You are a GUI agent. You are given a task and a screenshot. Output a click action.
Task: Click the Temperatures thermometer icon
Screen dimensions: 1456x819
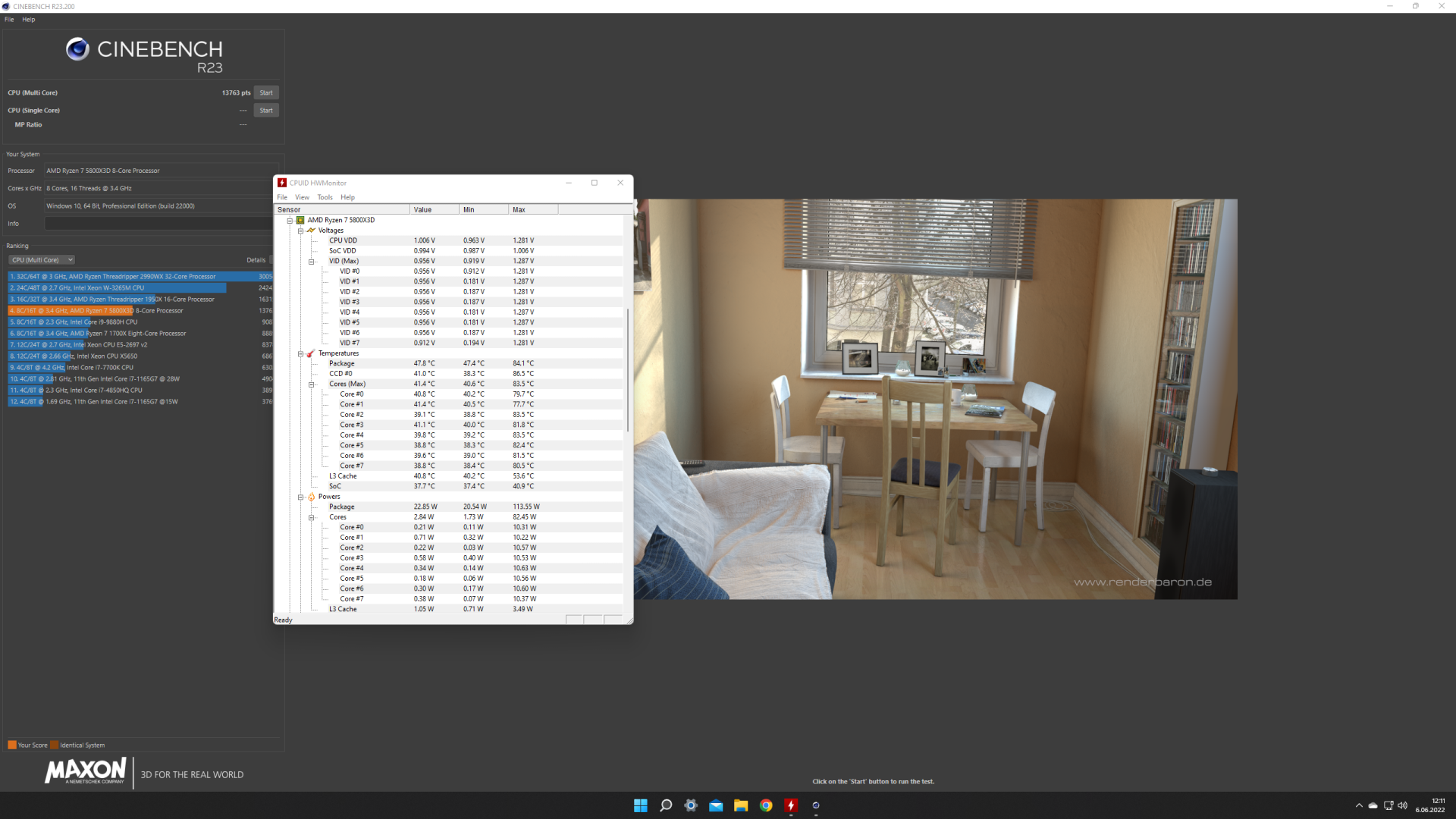click(x=311, y=353)
